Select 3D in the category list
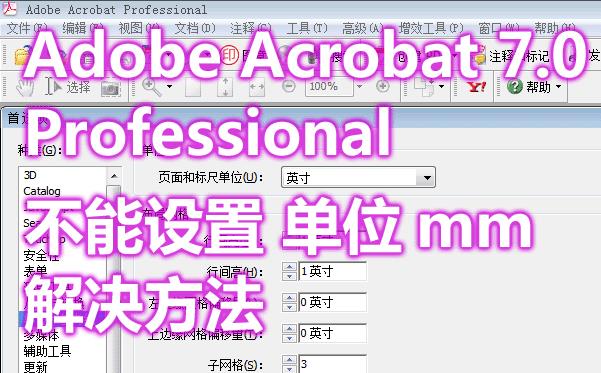Viewport: 601px width, 373px height. click(30, 175)
